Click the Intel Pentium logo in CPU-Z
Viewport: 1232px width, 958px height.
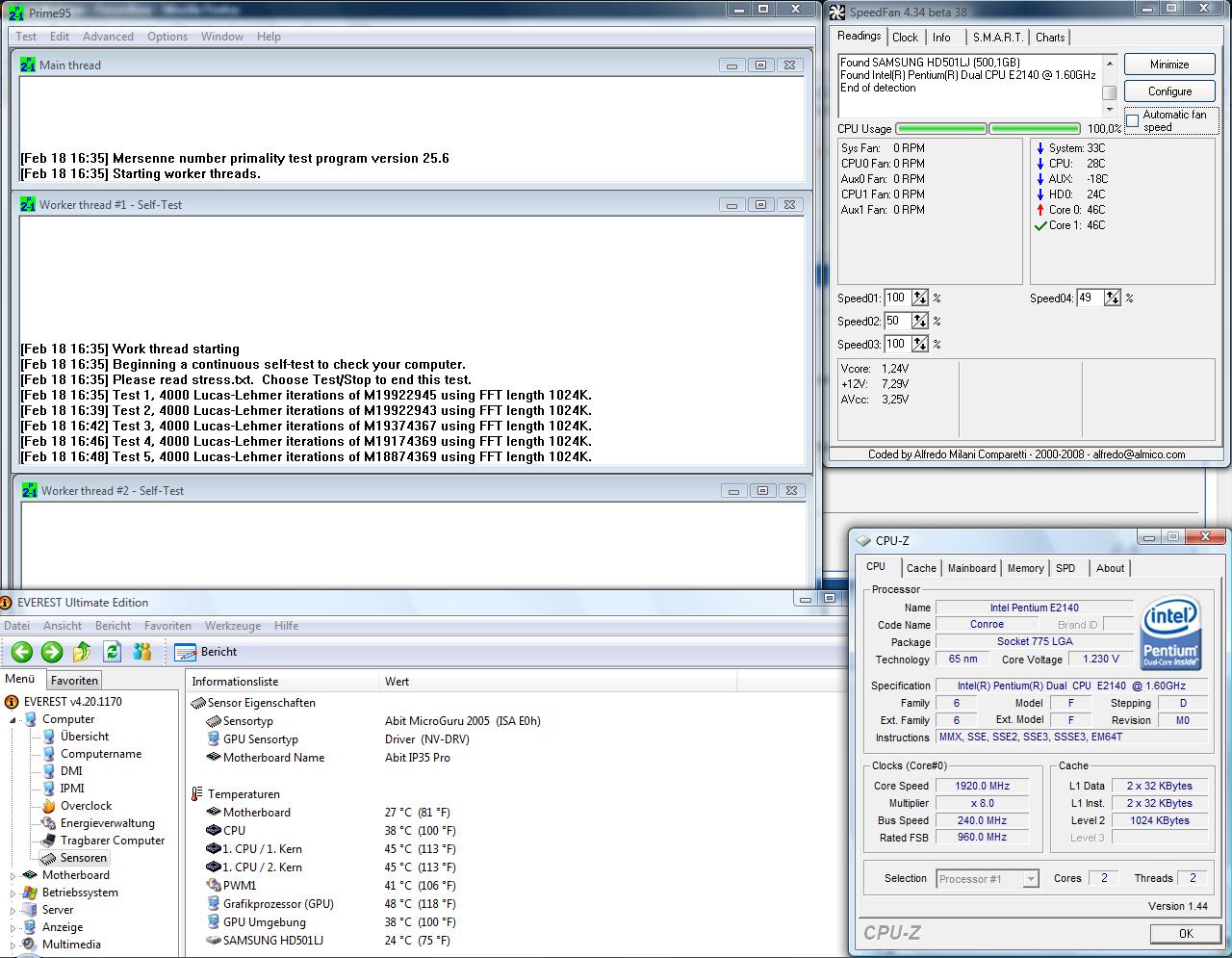tap(1170, 634)
